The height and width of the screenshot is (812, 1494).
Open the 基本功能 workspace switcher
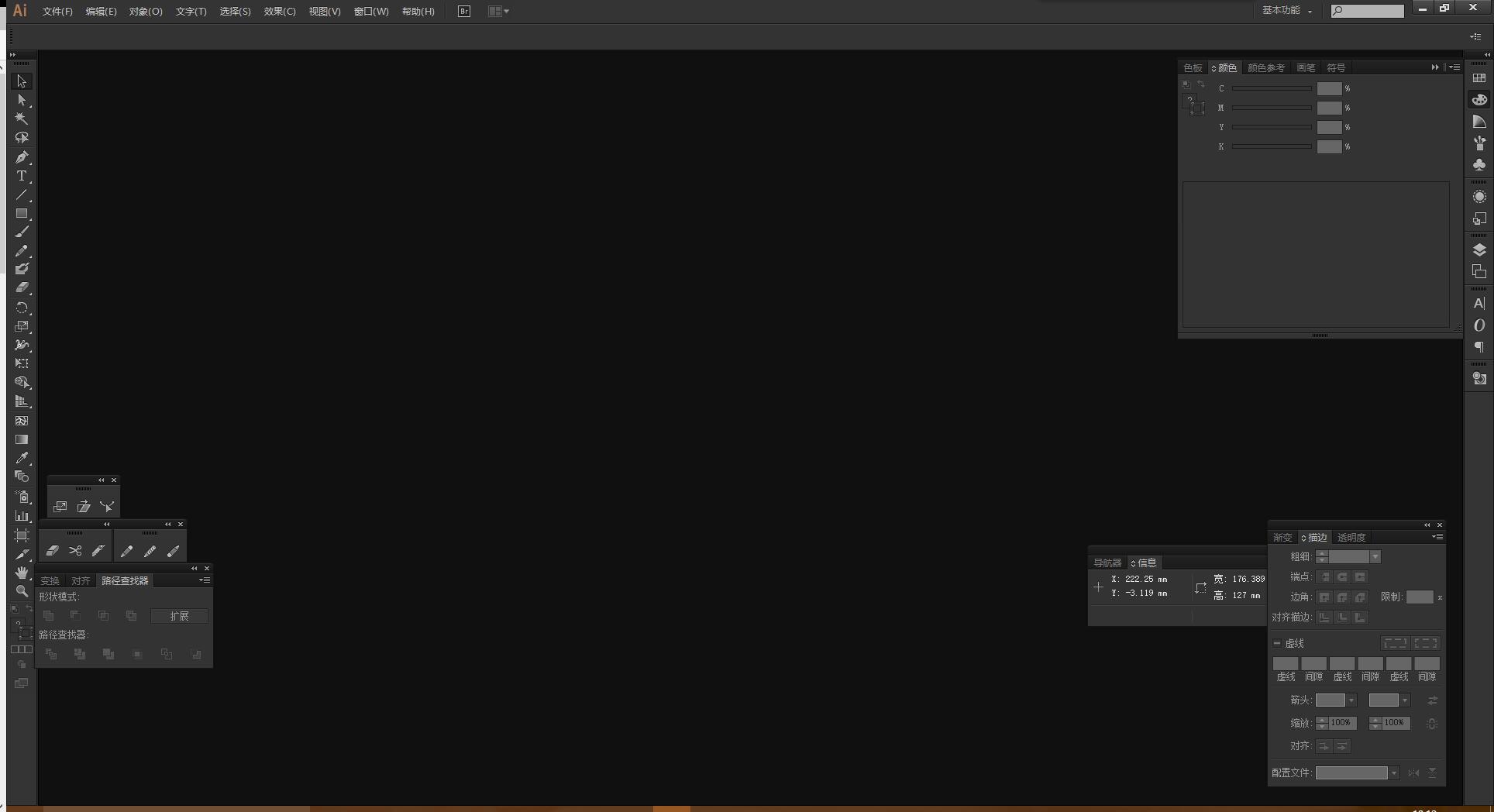point(1286,11)
